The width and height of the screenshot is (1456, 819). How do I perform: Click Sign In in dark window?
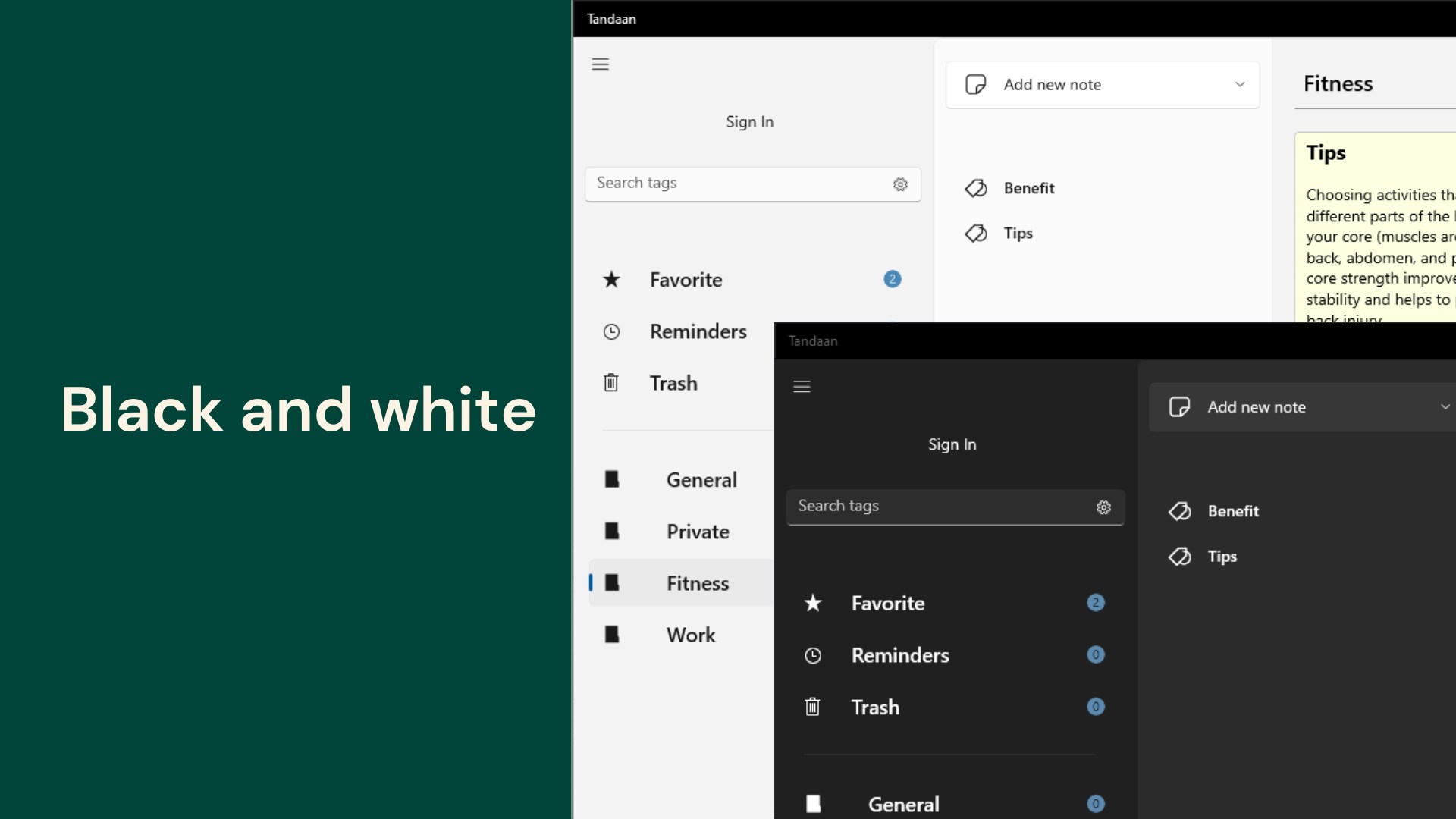pyautogui.click(x=952, y=444)
